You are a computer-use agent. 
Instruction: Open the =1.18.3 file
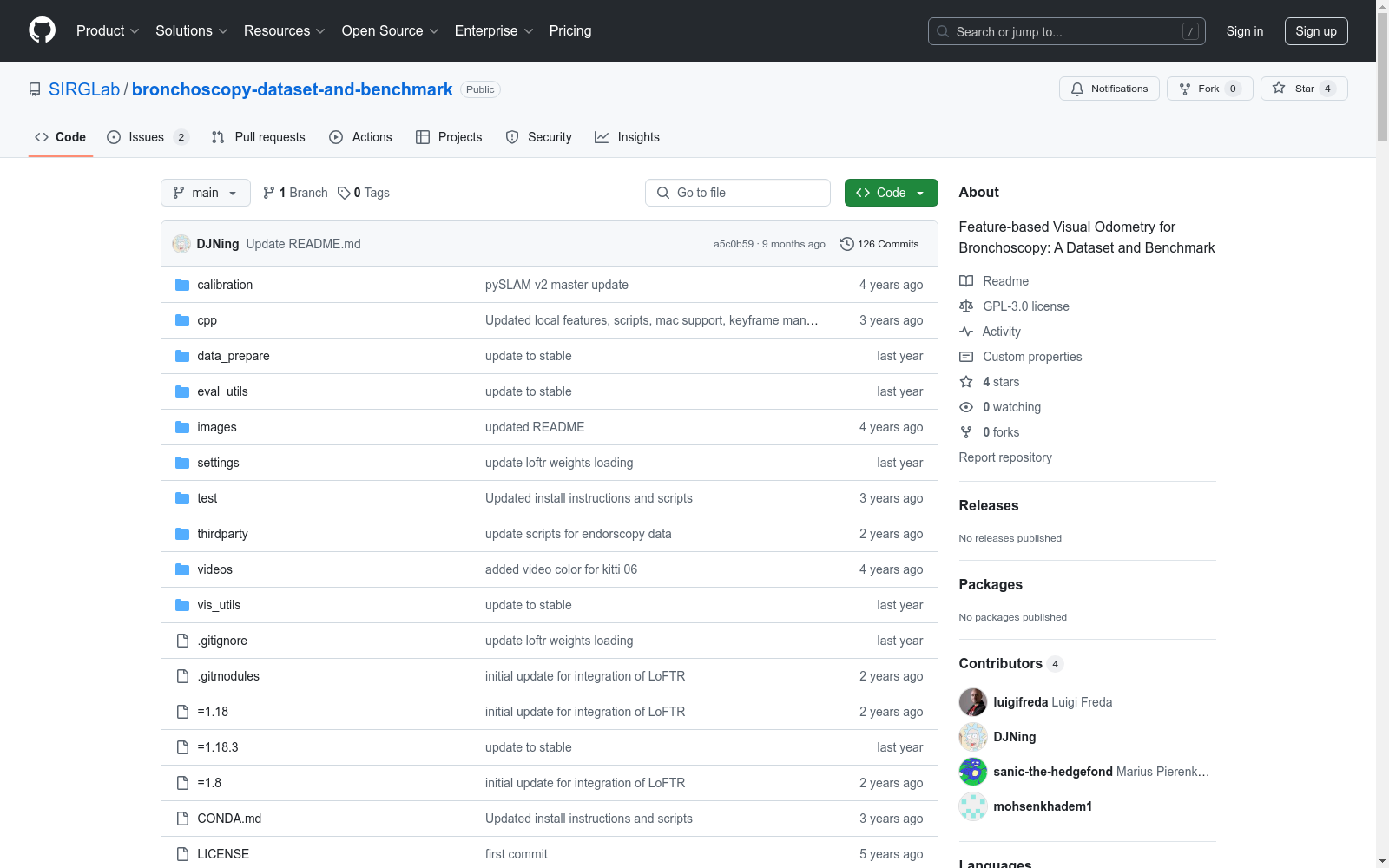(218, 747)
